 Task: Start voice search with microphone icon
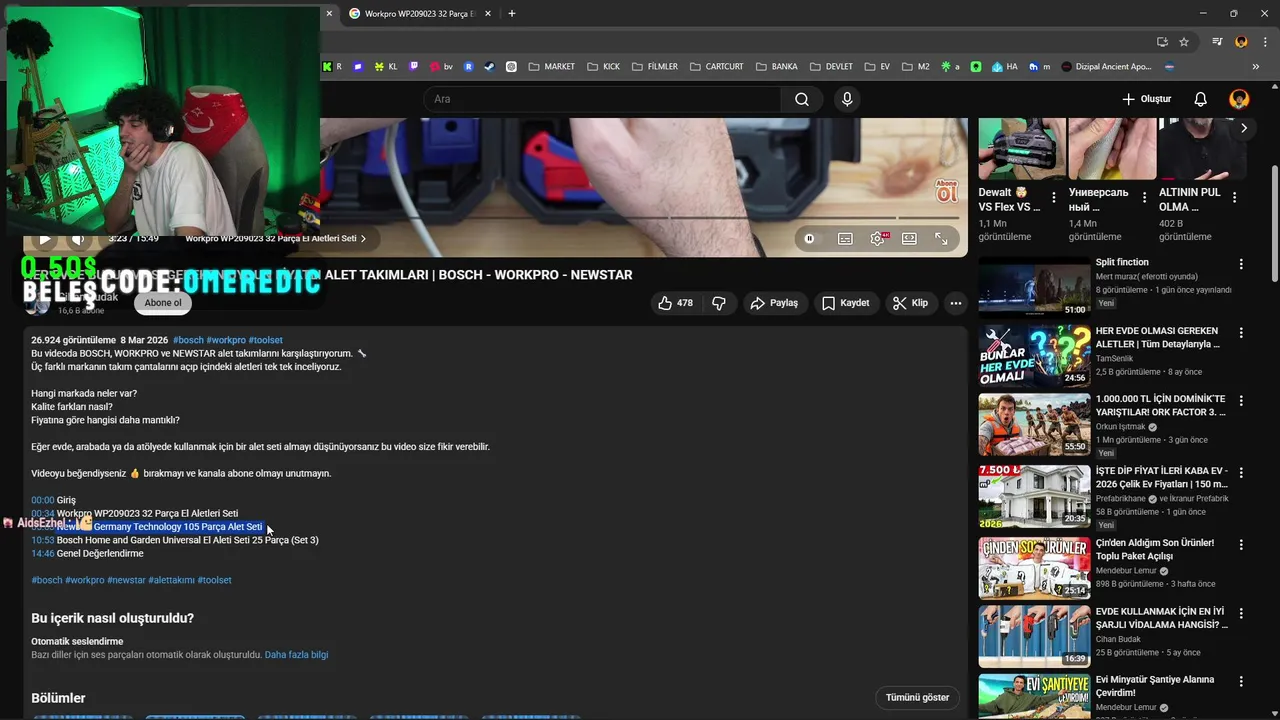pos(847,99)
